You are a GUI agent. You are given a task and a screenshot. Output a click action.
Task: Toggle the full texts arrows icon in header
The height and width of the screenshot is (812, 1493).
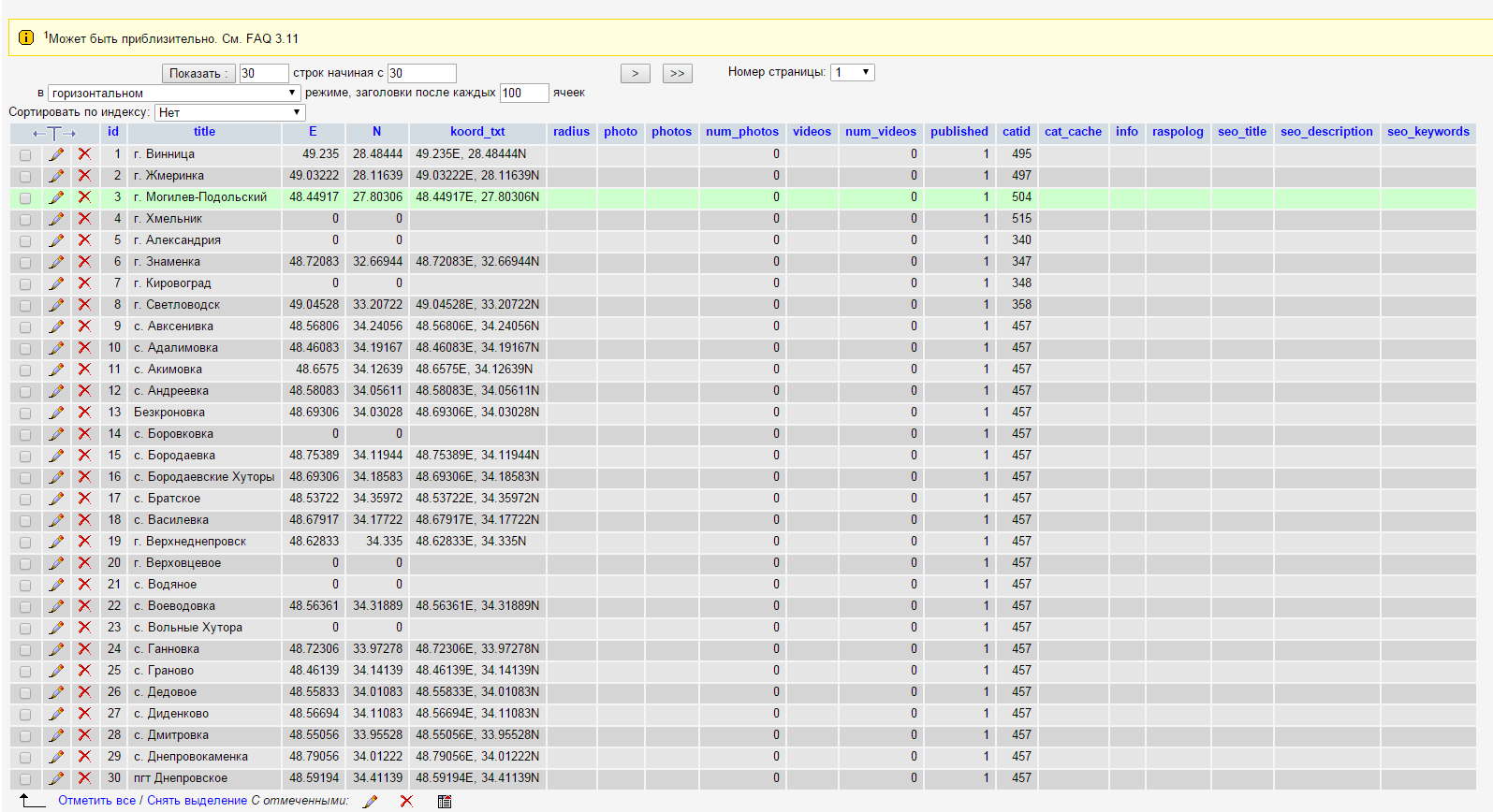click(x=54, y=133)
